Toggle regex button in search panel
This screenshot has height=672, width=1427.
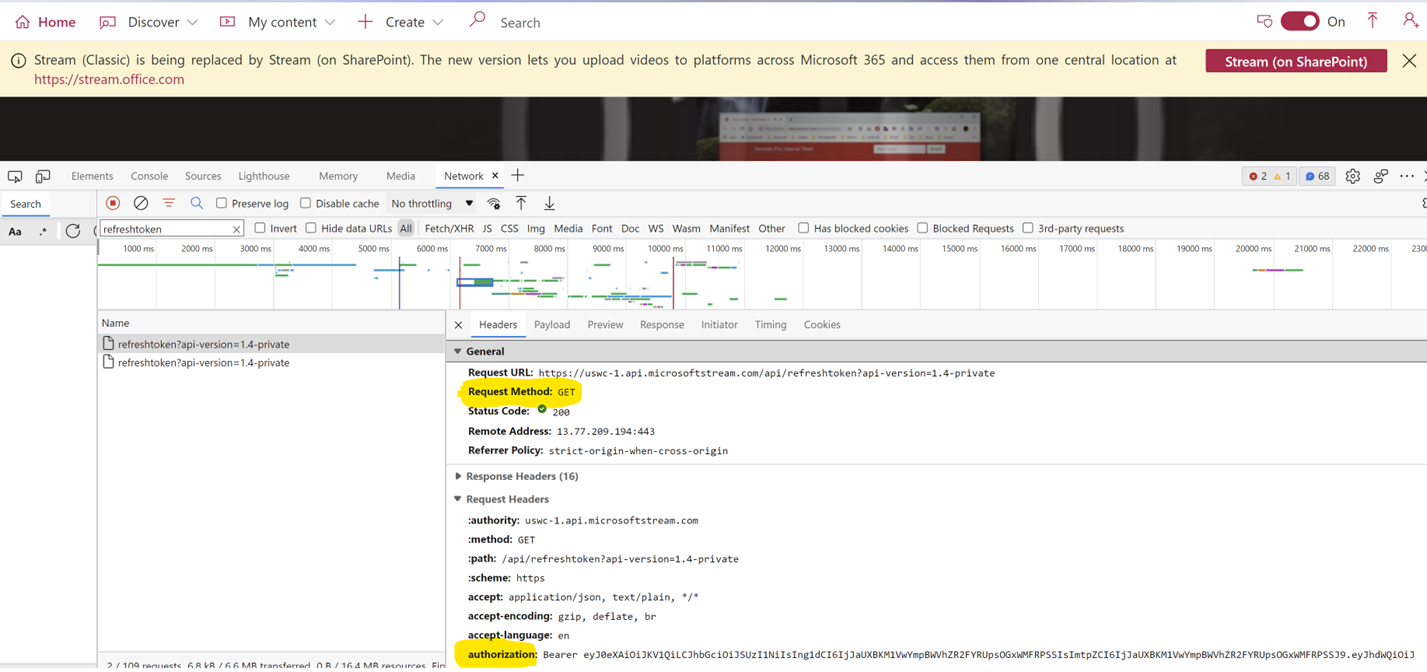point(43,231)
